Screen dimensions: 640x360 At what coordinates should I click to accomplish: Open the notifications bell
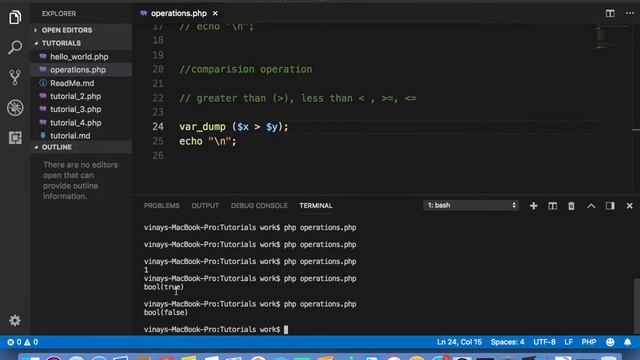627,342
